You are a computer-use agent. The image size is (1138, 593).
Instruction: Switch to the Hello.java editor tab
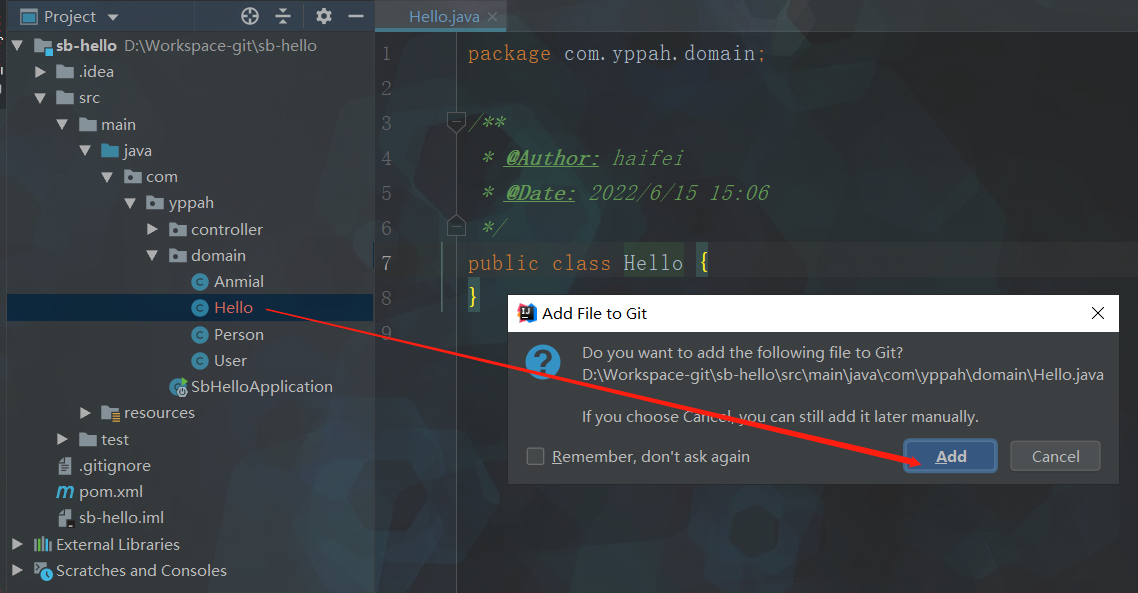click(443, 17)
